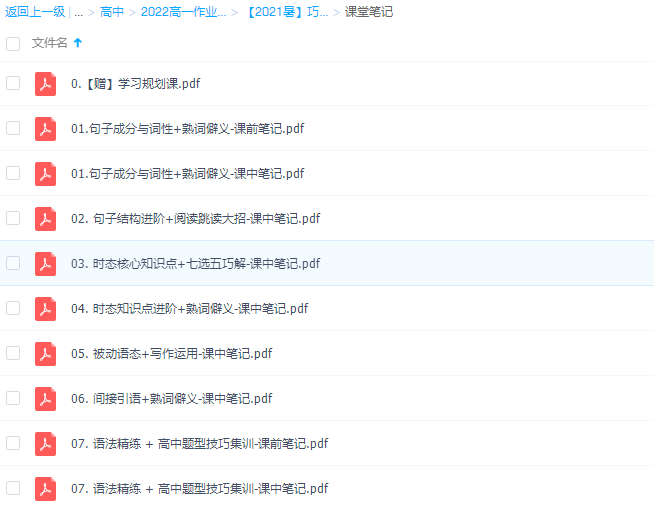654x505 pixels.
Task: Navigate to 高中 folder in breadcrumb
Action: click(x=112, y=13)
